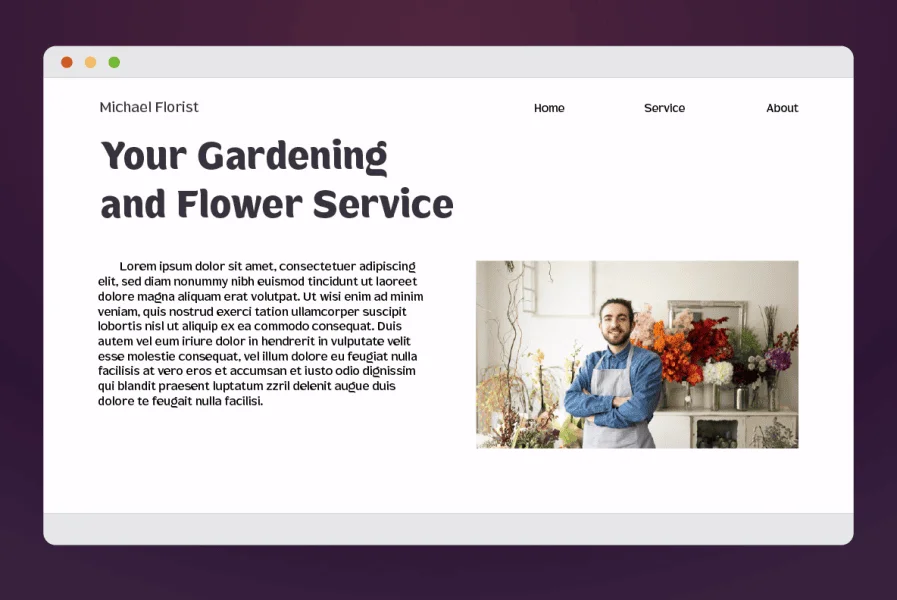The width and height of the screenshot is (897, 600).
Task: Open the Service nav item
Action: tap(664, 108)
